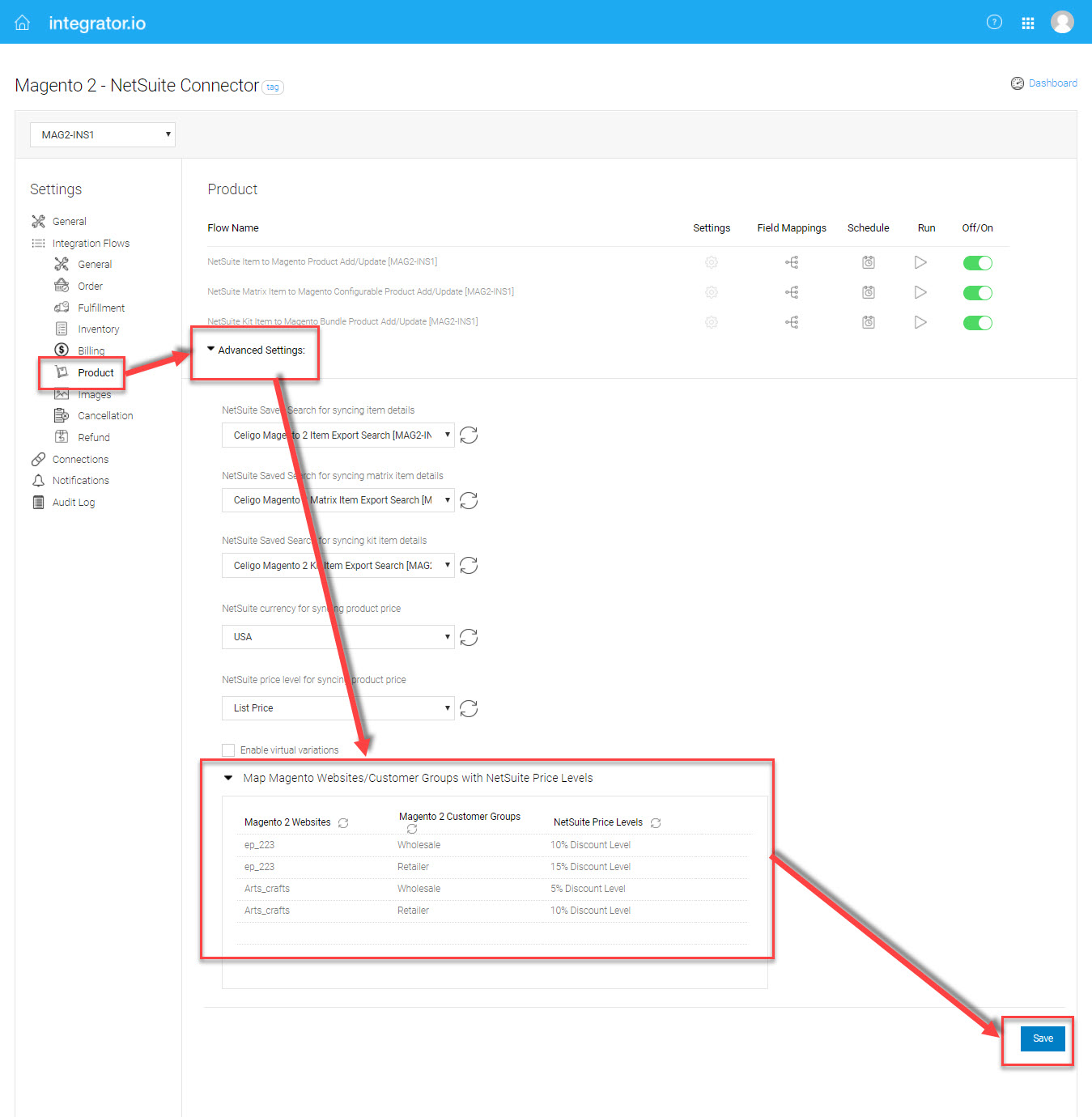Open settings gear for Kit Item Bundle Product flow
The image size is (1092, 1117).
[712, 322]
